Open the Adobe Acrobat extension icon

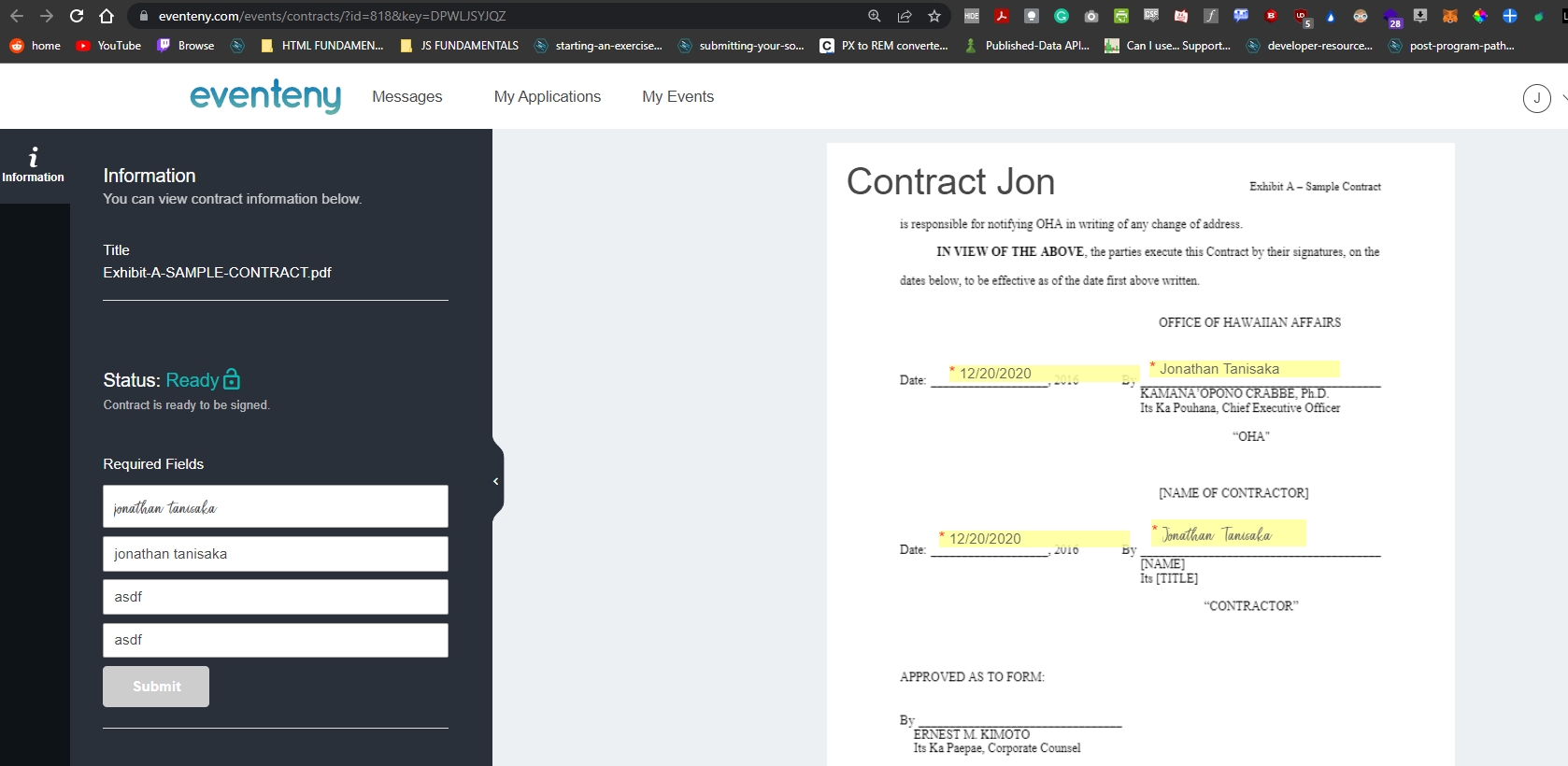[x=1002, y=16]
